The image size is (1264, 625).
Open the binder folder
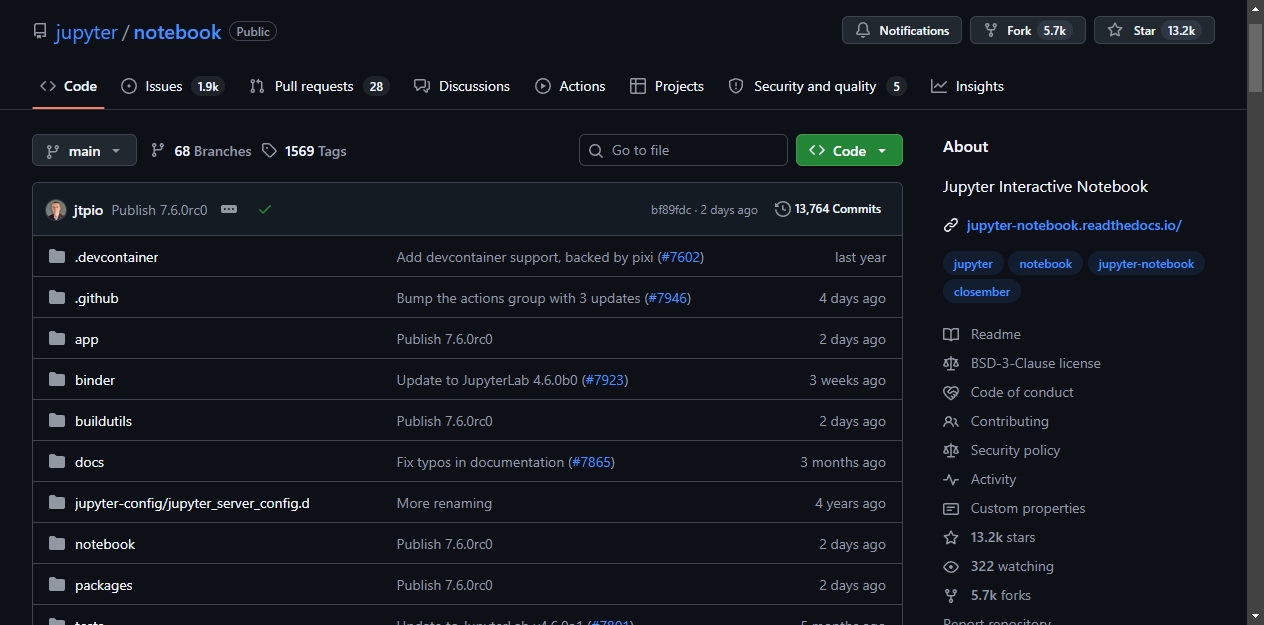95,380
